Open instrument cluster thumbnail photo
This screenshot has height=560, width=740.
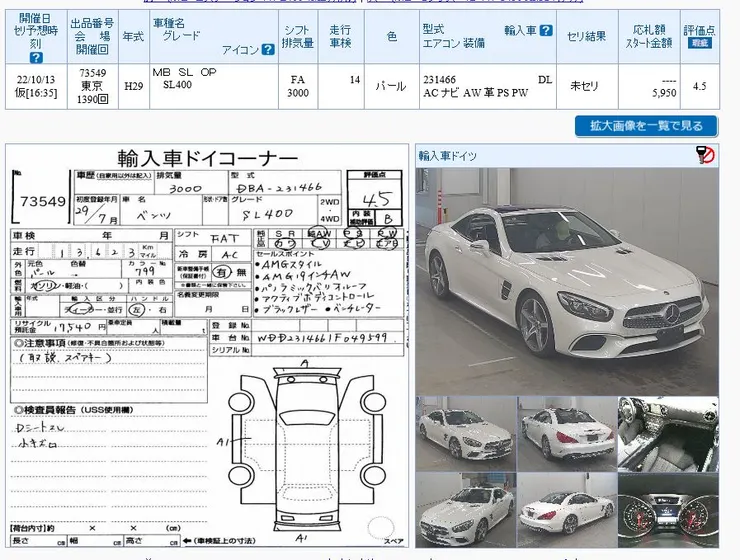click(x=668, y=510)
